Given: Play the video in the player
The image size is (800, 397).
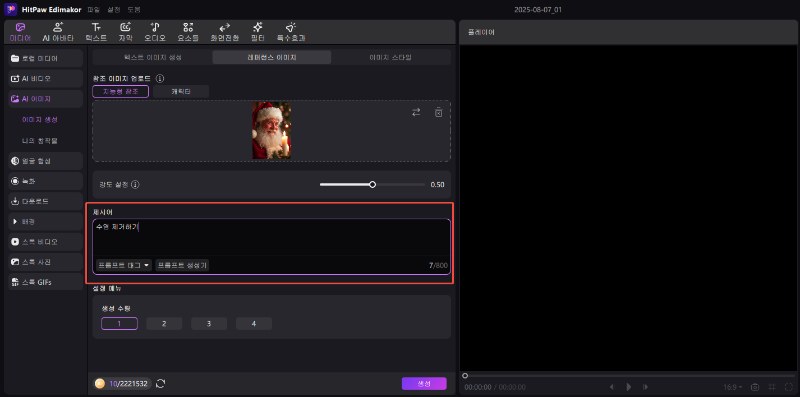Looking at the screenshot, I should pyautogui.click(x=629, y=387).
